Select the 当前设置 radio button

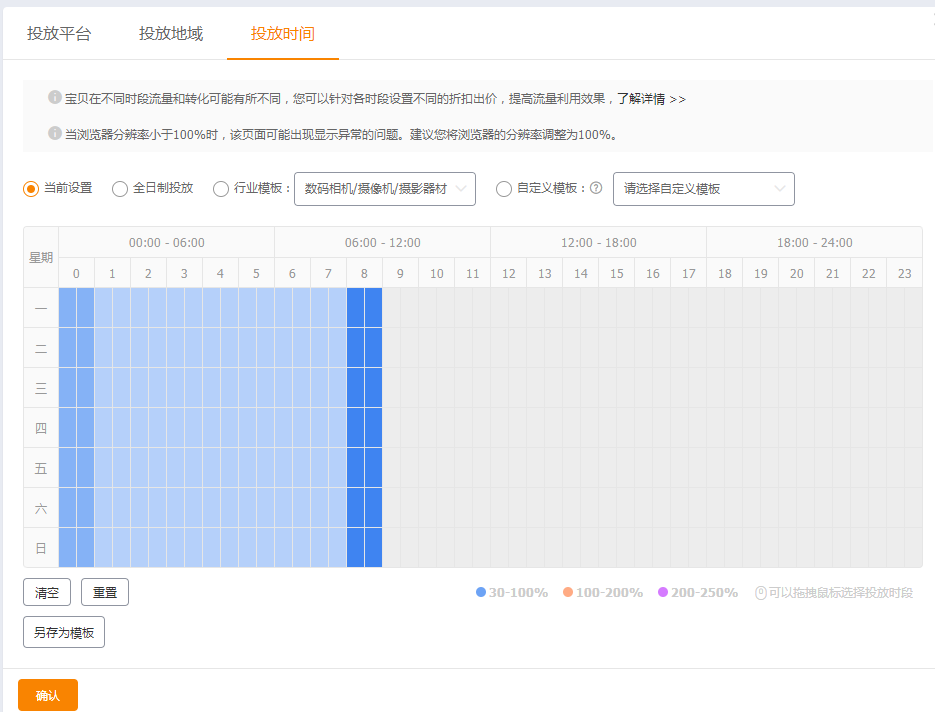pyautogui.click(x=30, y=189)
